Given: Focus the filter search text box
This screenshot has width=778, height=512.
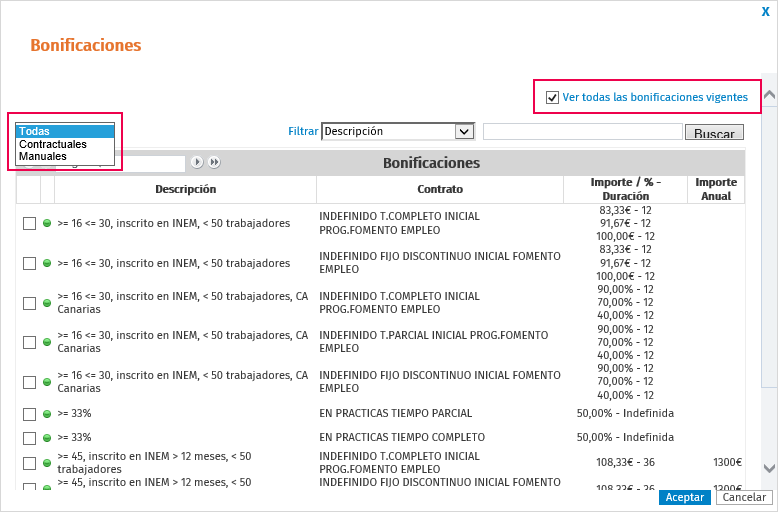Looking at the screenshot, I should [583, 131].
